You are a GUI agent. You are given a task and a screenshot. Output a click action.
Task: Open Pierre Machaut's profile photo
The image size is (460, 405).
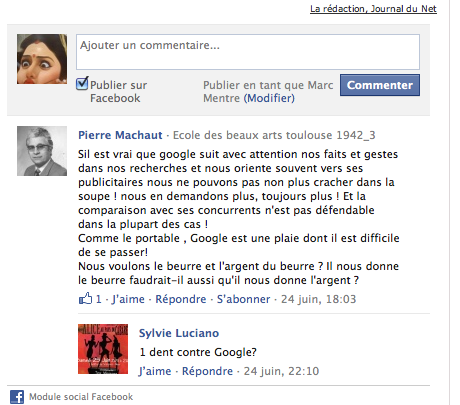pyautogui.click(x=42, y=151)
